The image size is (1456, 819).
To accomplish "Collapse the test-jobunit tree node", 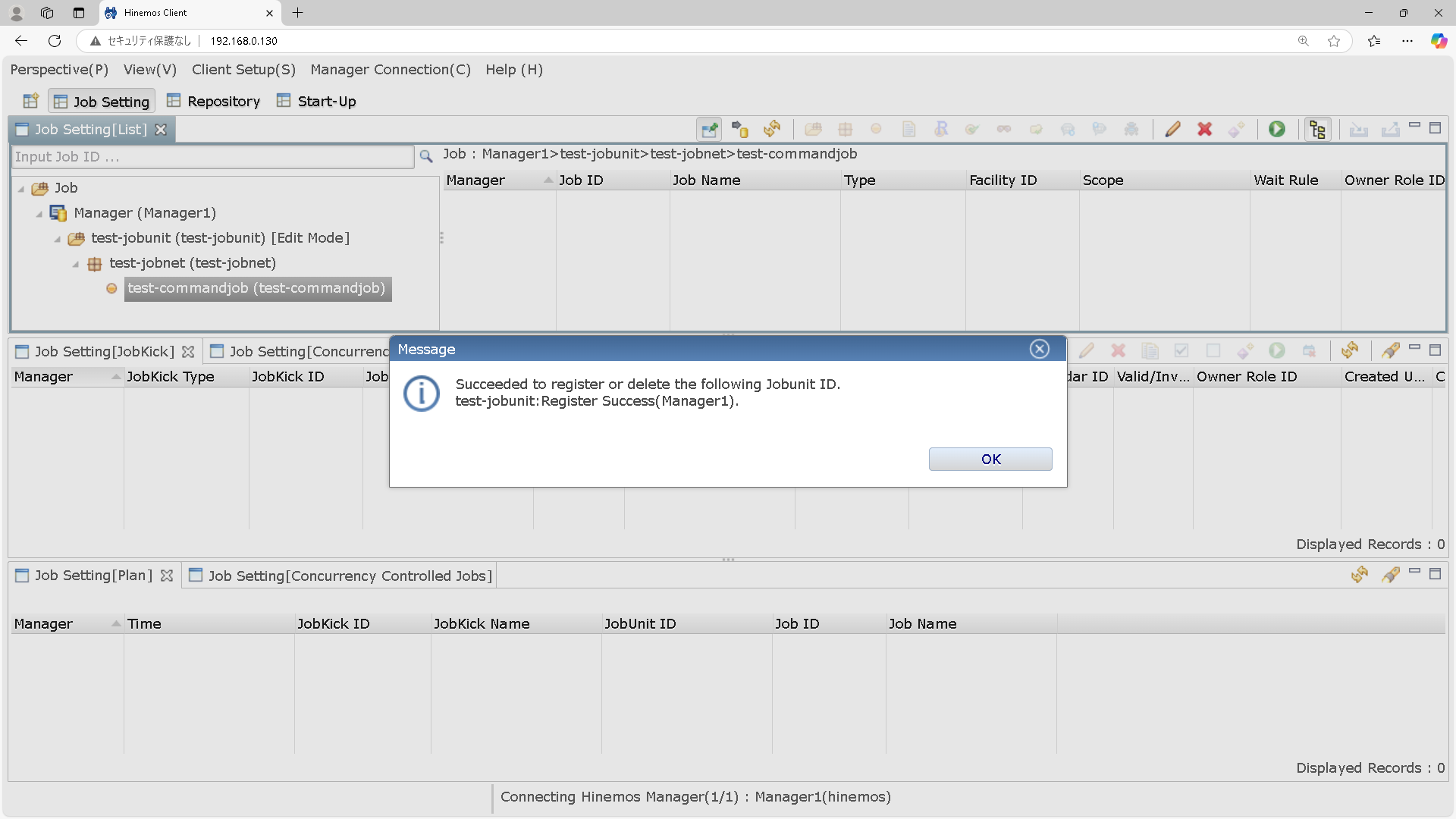I will [x=58, y=239].
